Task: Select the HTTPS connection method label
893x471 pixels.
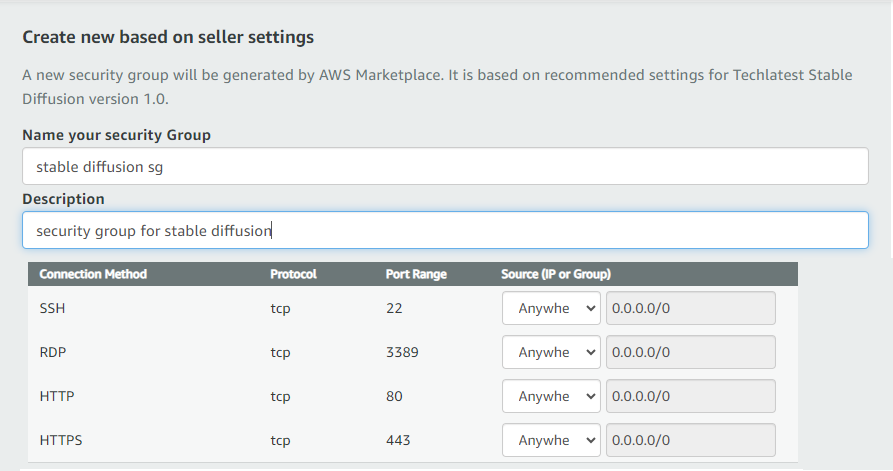Action: click(61, 440)
